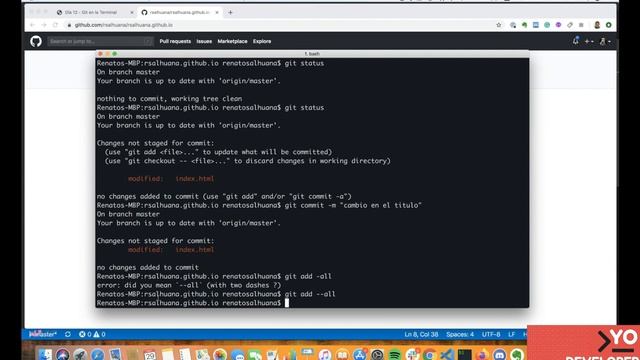Click 'nothing to commit, working tree clean' text

click(x=169, y=99)
